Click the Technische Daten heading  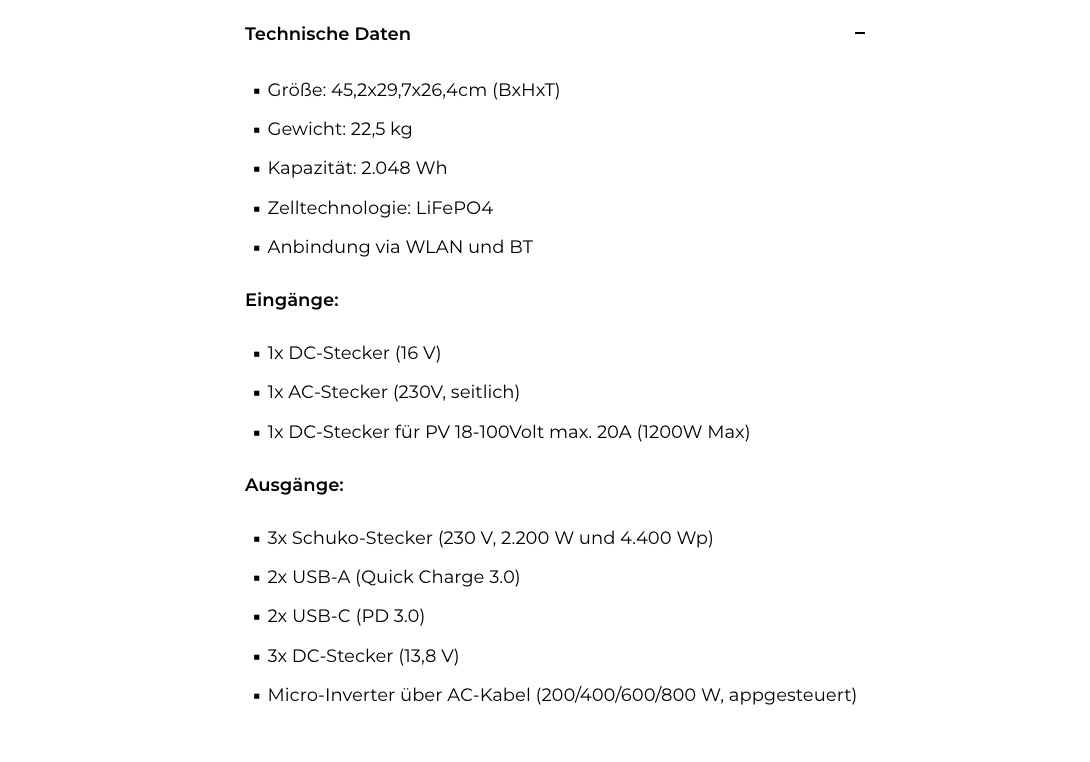click(328, 34)
